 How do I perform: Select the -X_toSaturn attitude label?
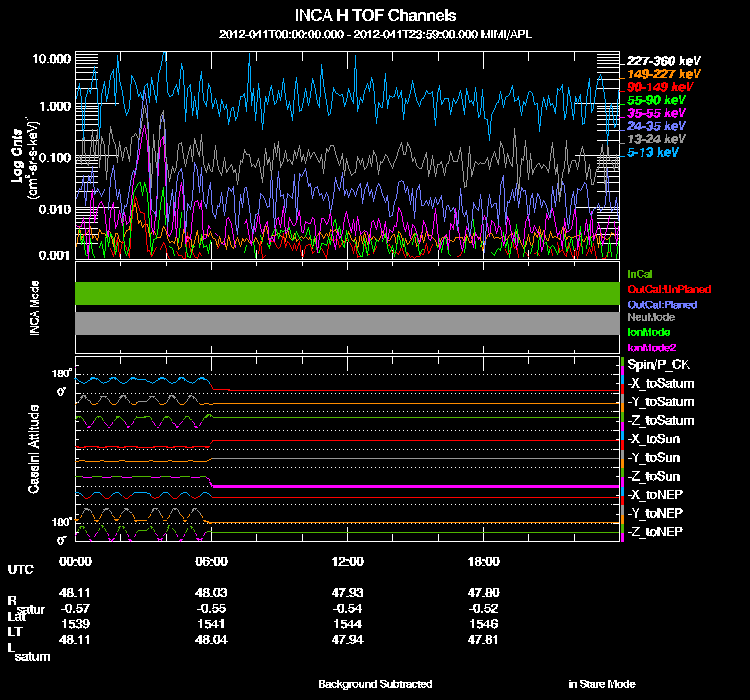[x=660, y=383]
